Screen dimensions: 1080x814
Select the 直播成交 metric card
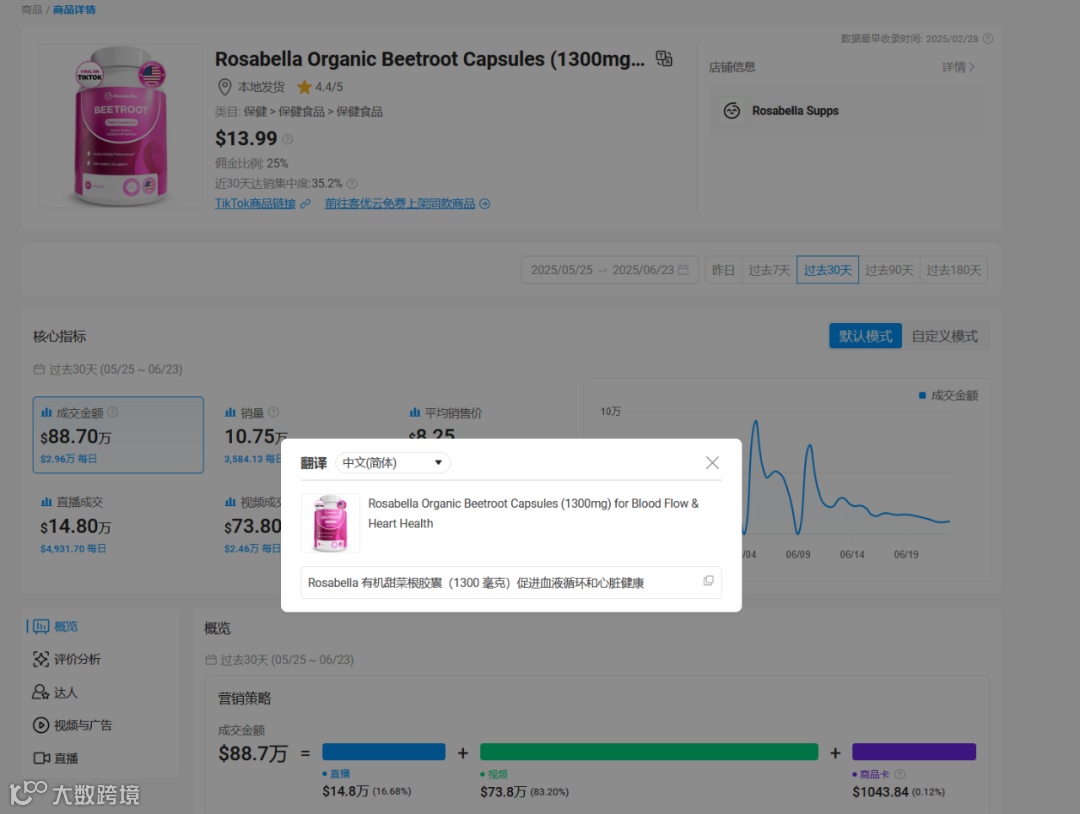(118, 525)
